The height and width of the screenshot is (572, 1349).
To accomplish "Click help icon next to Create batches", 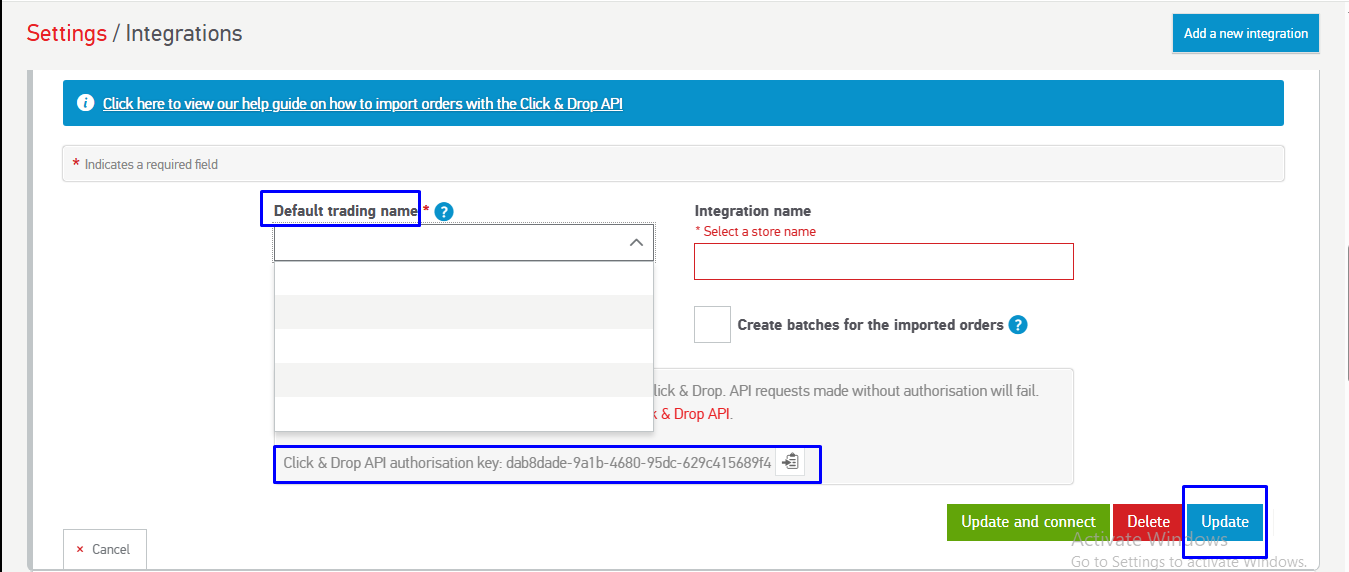I will pyautogui.click(x=1018, y=325).
